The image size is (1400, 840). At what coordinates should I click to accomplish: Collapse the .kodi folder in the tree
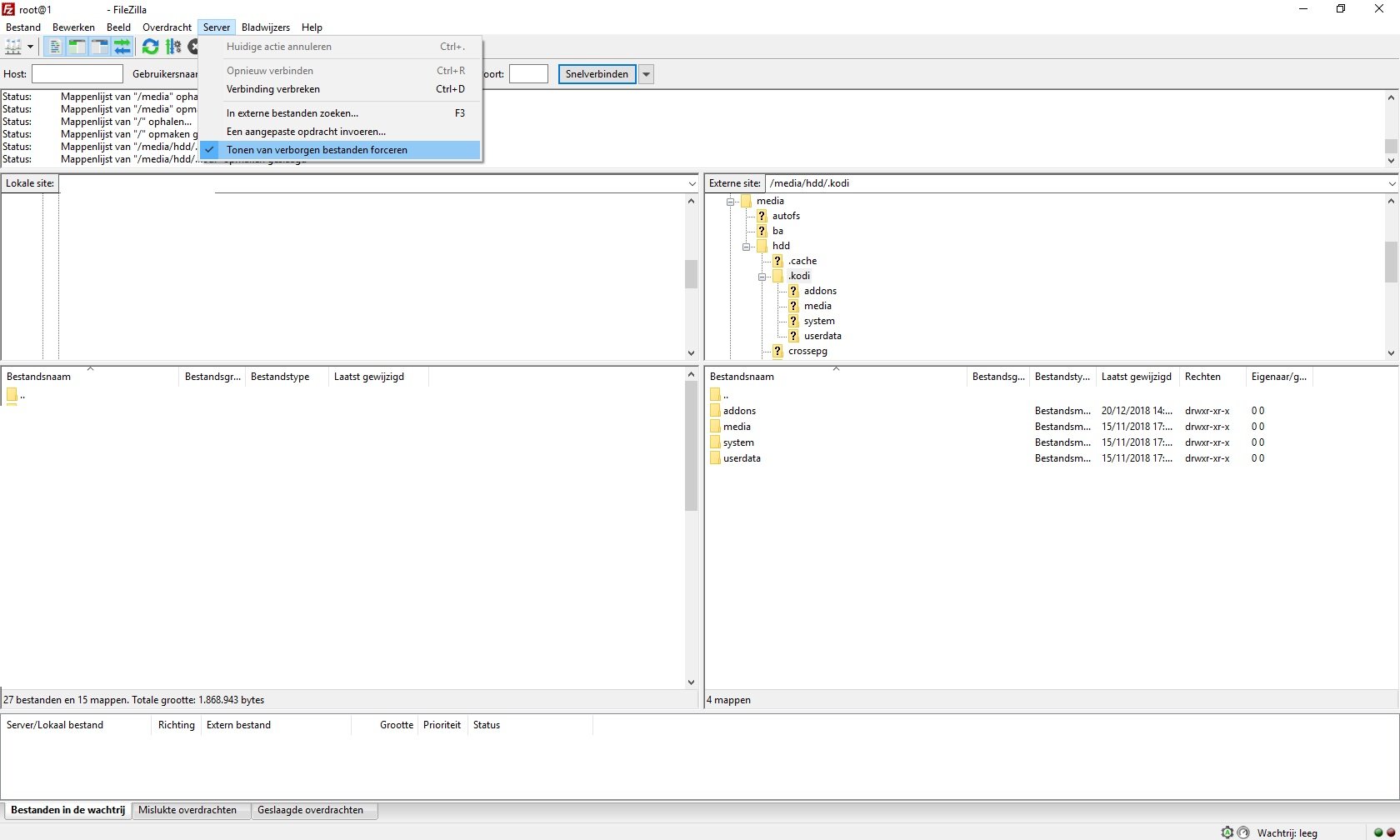pos(762,276)
